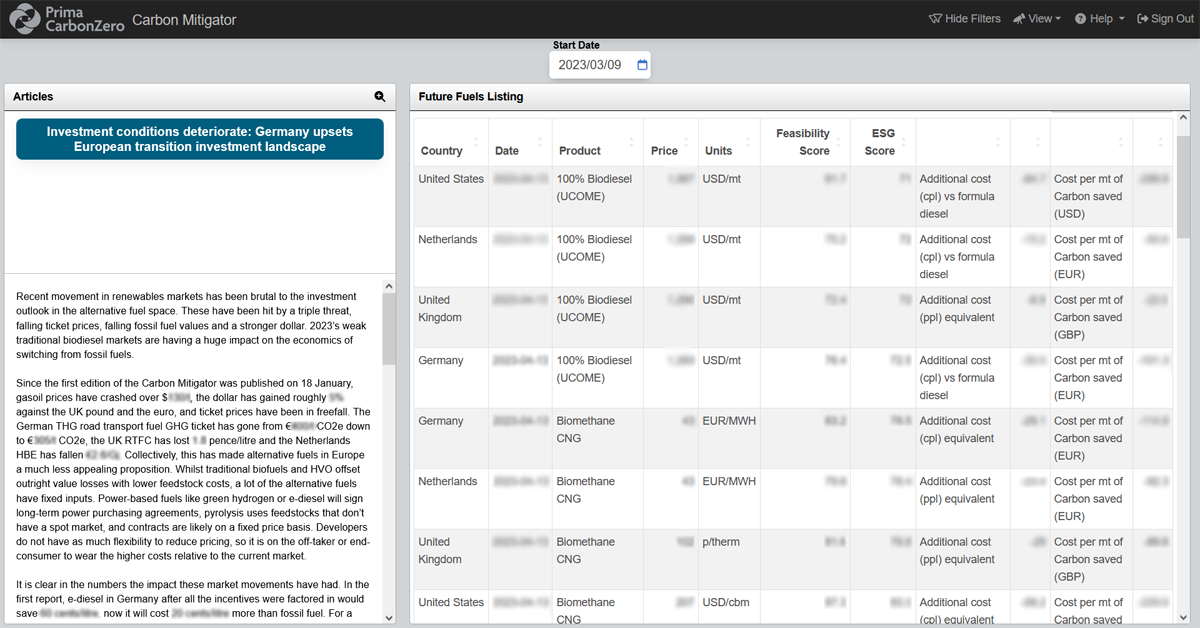Select Hide Filters in the top bar
The image size is (1200, 628).
964,18
